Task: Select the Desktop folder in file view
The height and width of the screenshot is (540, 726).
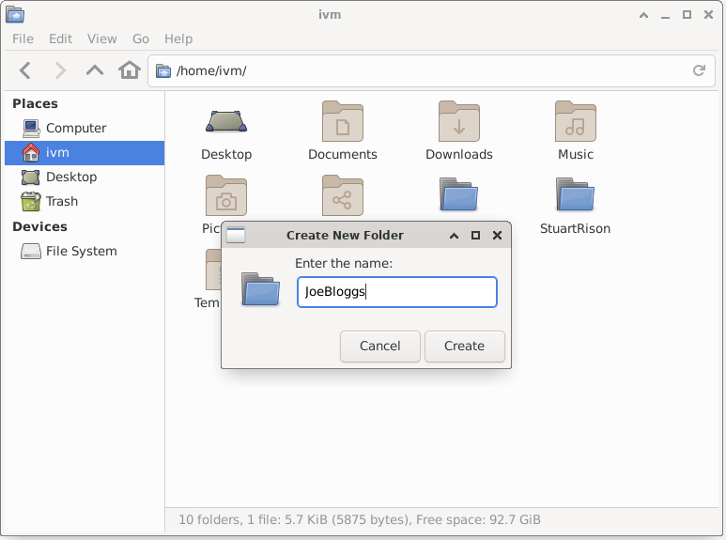Action: [226, 122]
